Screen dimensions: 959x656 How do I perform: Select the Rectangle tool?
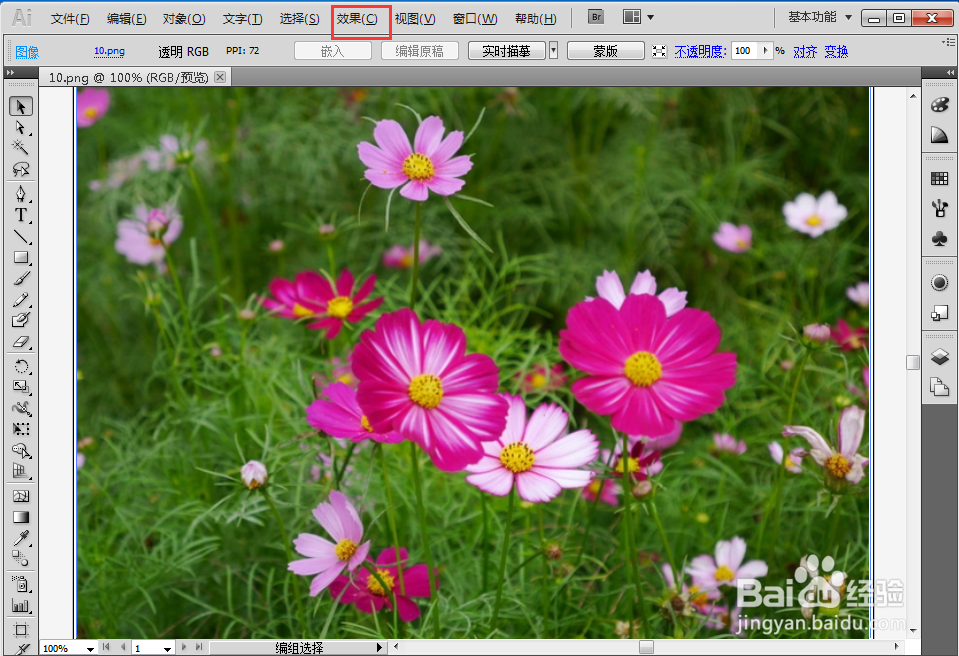click(x=21, y=257)
